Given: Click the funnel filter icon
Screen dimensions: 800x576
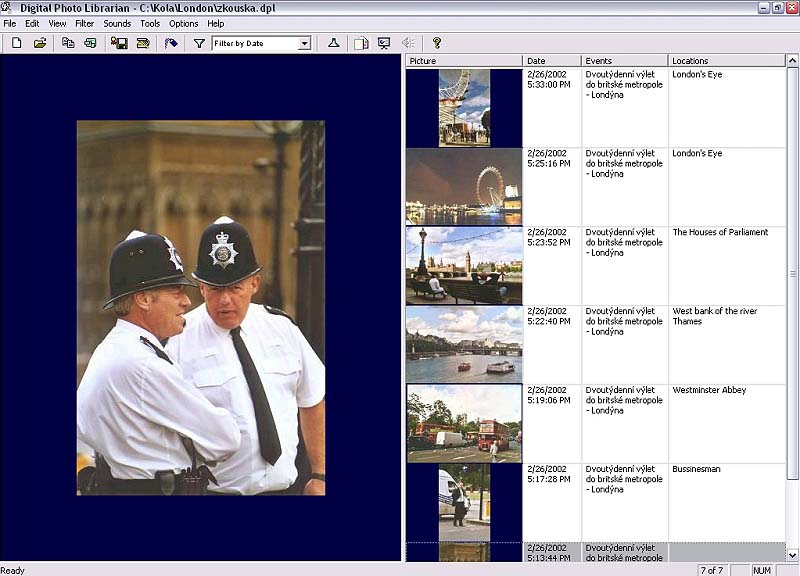Looking at the screenshot, I should pos(199,44).
